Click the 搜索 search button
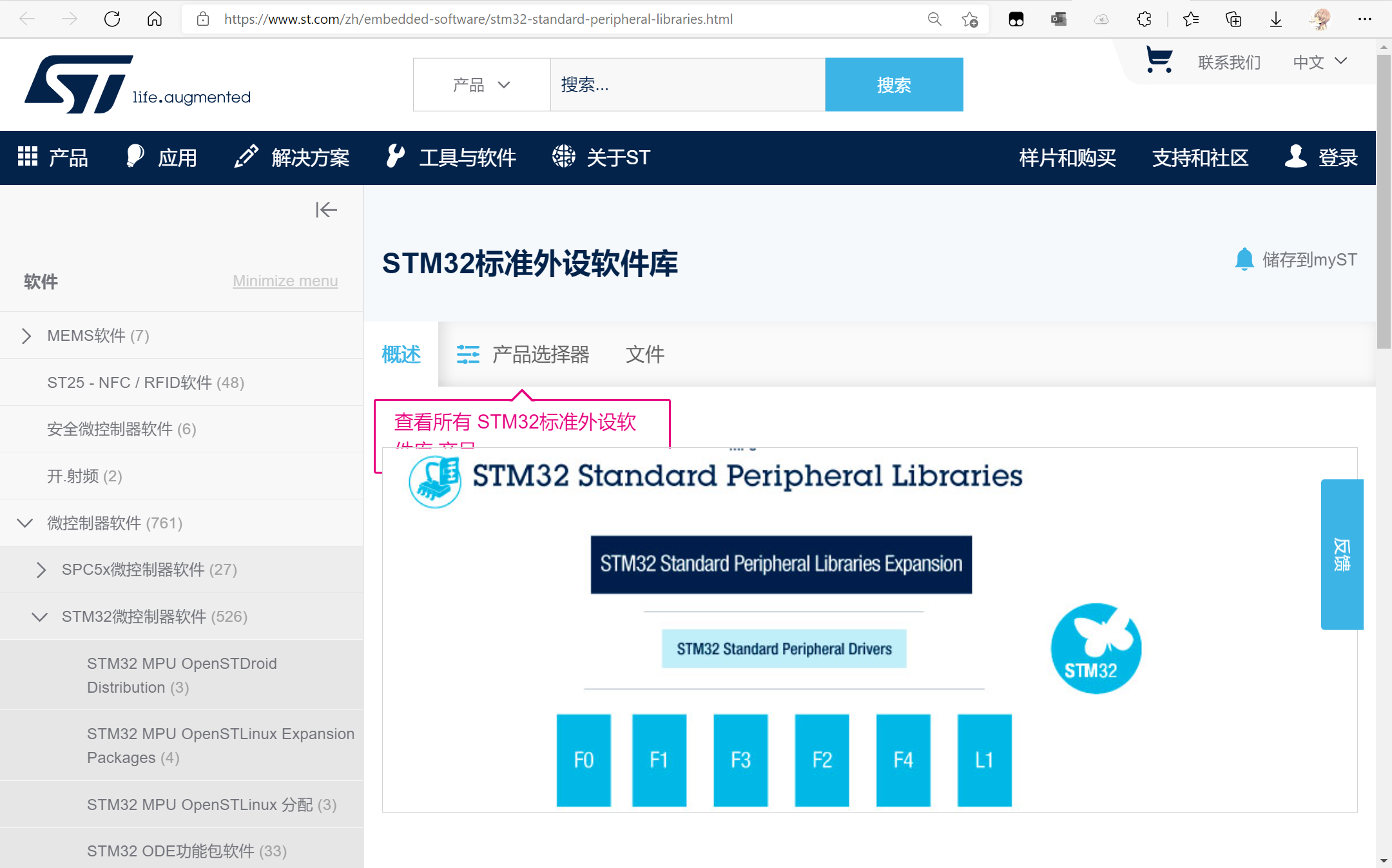1392x868 pixels. pos(894,84)
